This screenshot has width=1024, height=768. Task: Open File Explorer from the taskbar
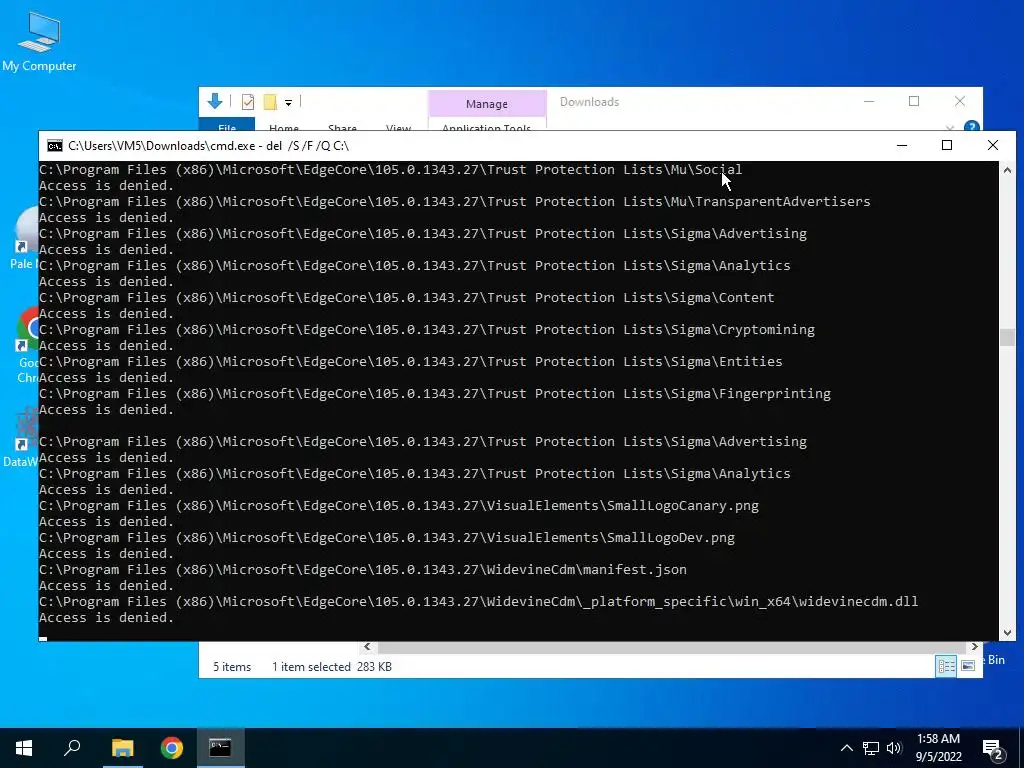pyautogui.click(x=122, y=748)
